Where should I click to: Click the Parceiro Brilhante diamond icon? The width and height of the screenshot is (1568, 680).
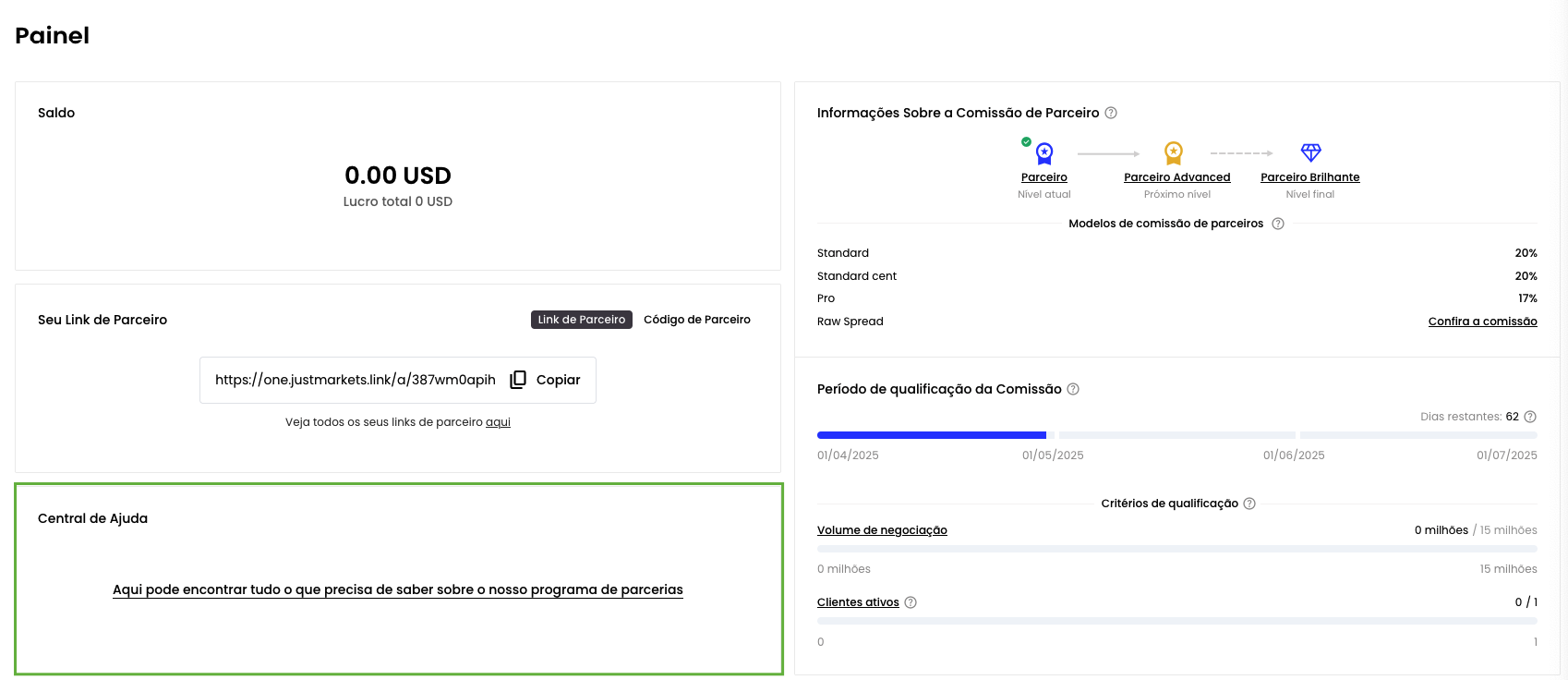click(x=1310, y=152)
